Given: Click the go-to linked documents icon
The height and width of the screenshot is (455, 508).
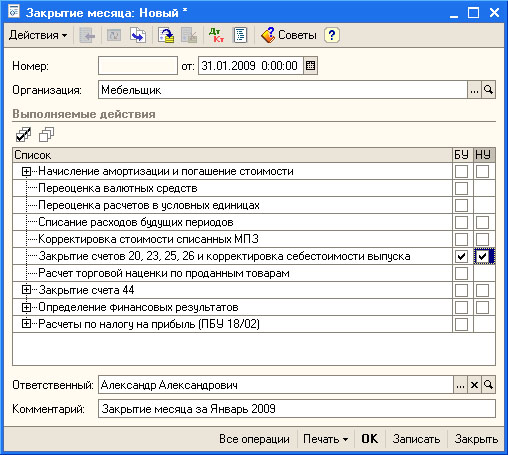Looking at the screenshot, I should tap(138, 35).
